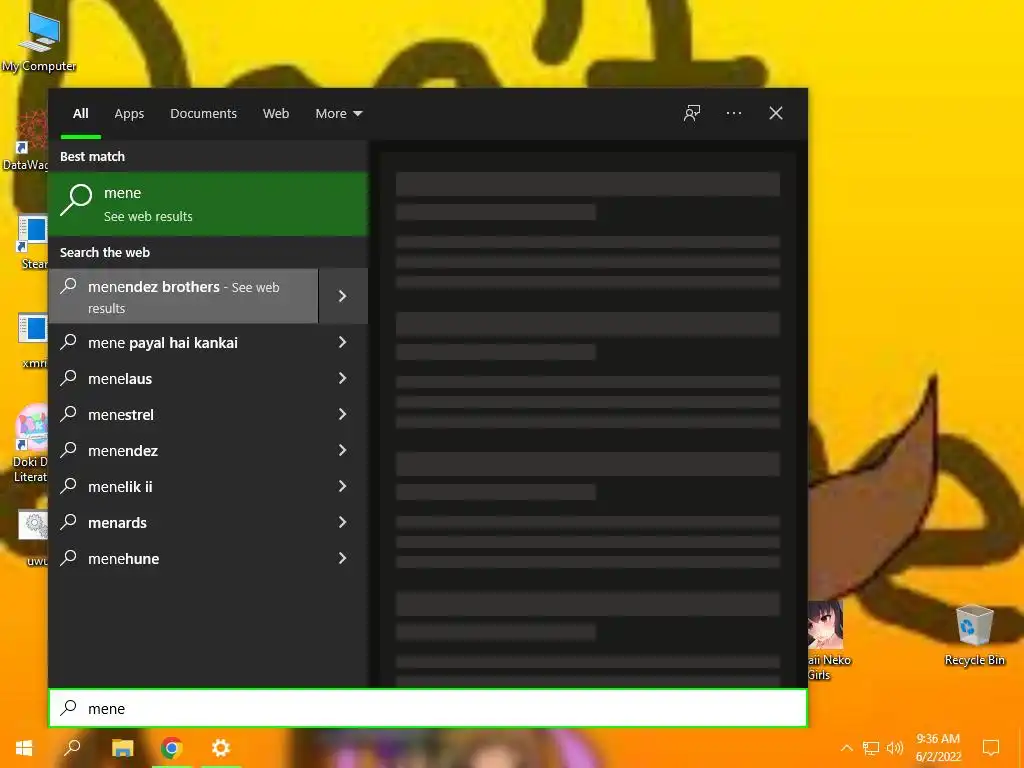The height and width of the screenshot is (768, 1024).
Task: Expand arrow beside 'menards'
Action: [x=342, y=522]
